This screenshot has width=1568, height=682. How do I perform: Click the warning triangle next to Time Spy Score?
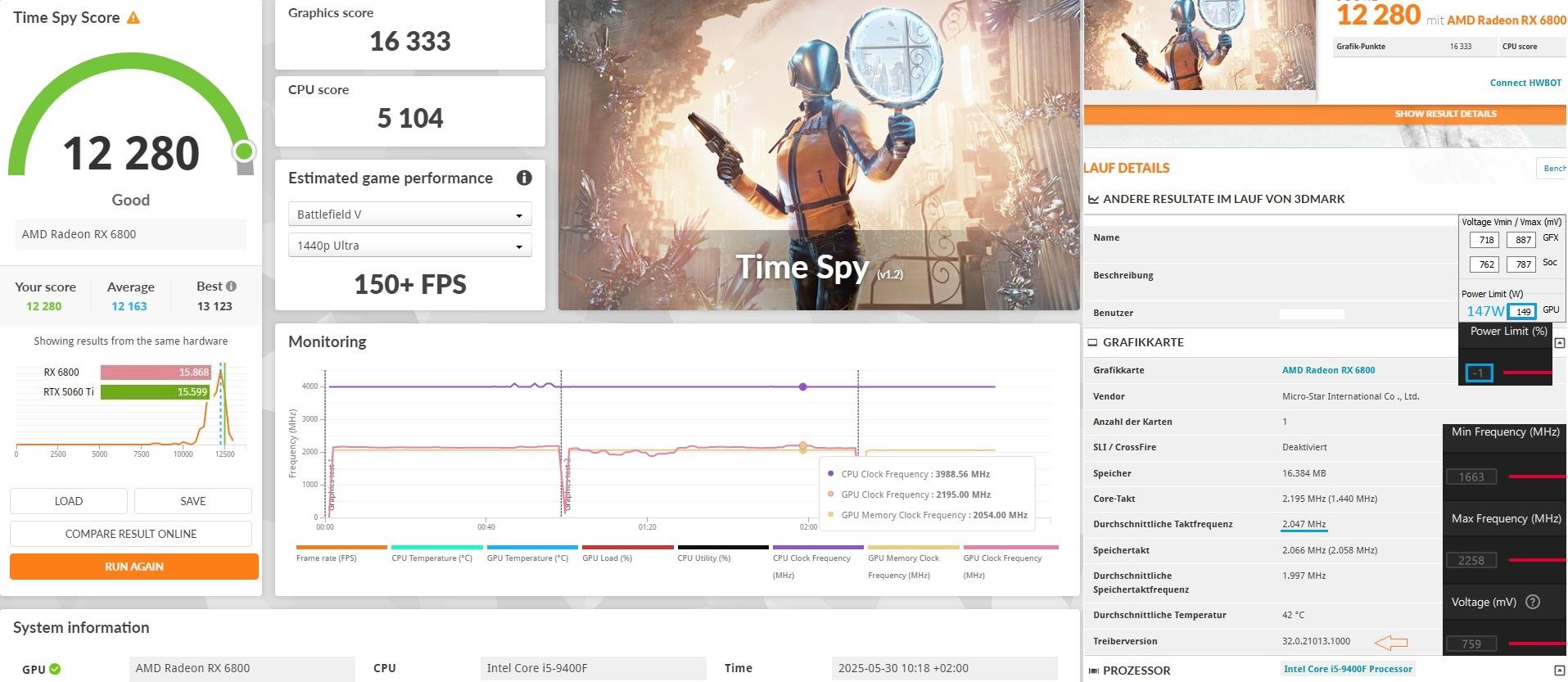(x=133, y=18)
